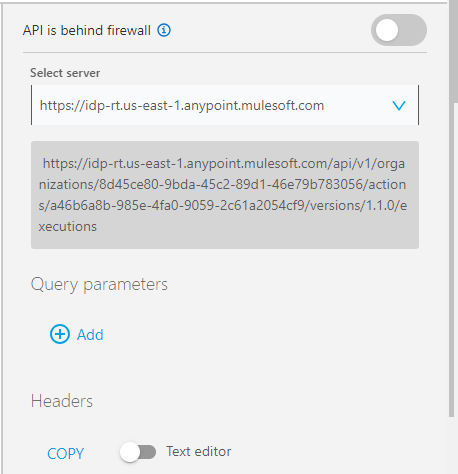This screenshot has height=474, width=458.
Task: Click the plus circle icon under Query parameters
Action: (60, 334)
